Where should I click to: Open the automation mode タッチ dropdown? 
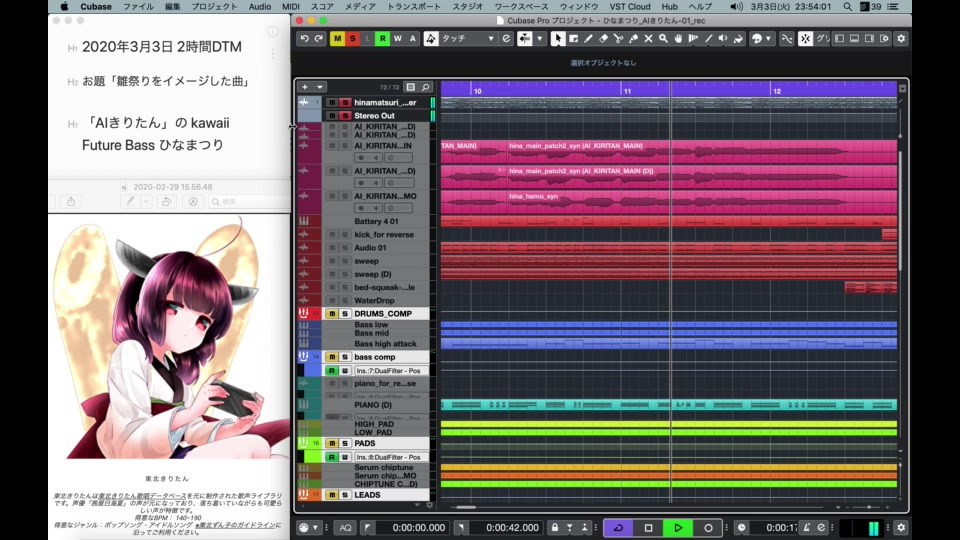pos(468,39)
